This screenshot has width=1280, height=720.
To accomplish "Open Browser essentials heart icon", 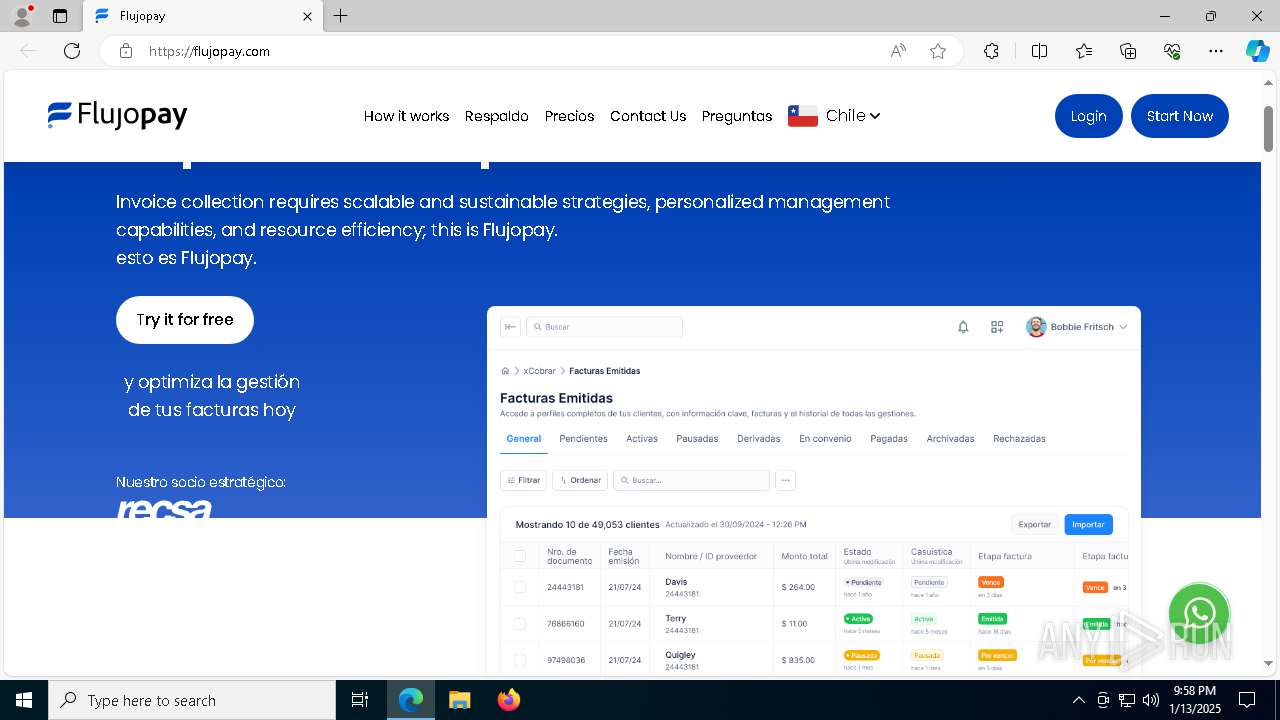I will (1172, 51).
